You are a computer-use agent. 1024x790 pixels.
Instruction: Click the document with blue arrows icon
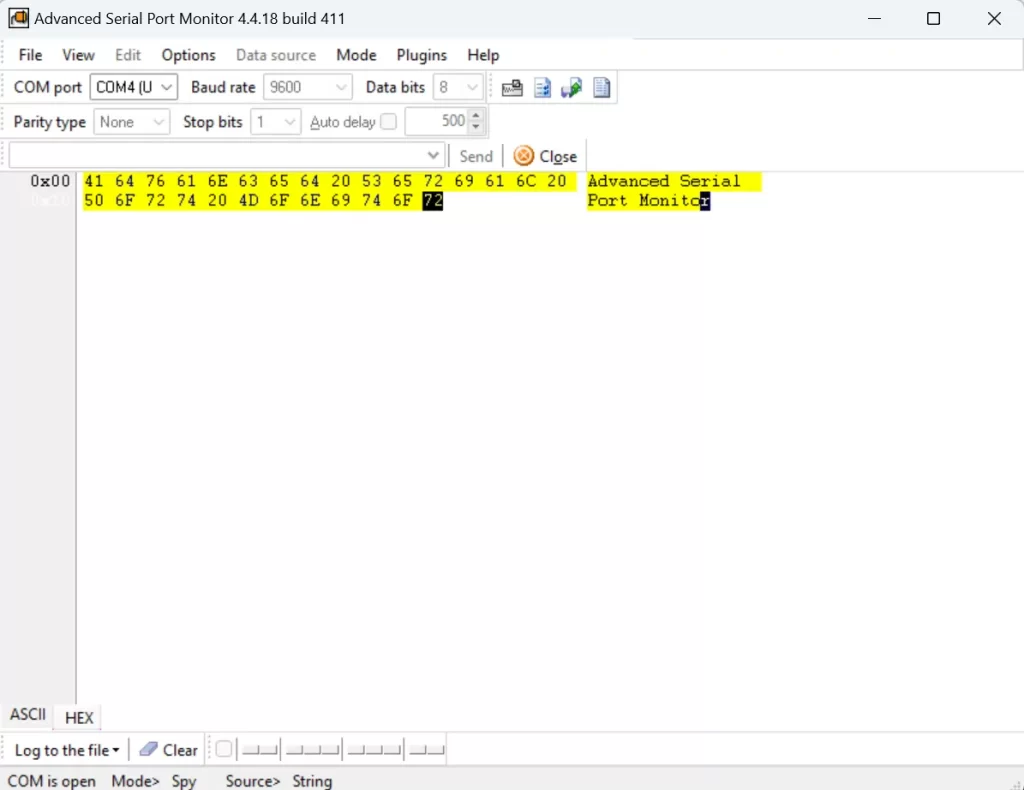(x=542, y=87)
